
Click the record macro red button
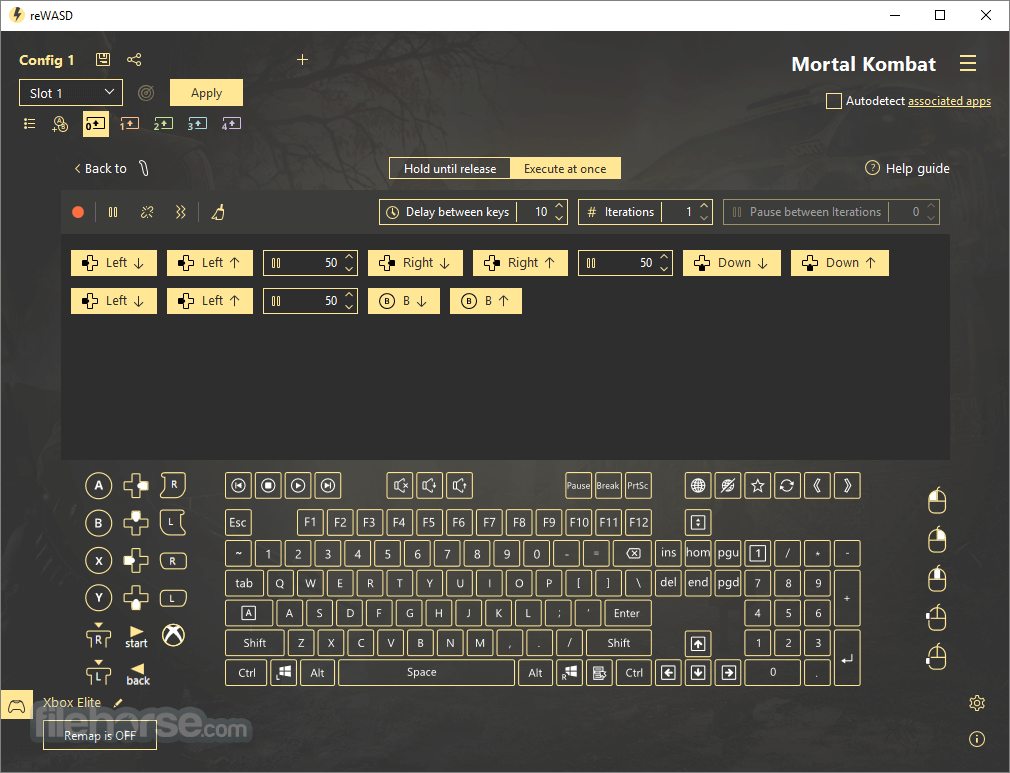[78, 212]
